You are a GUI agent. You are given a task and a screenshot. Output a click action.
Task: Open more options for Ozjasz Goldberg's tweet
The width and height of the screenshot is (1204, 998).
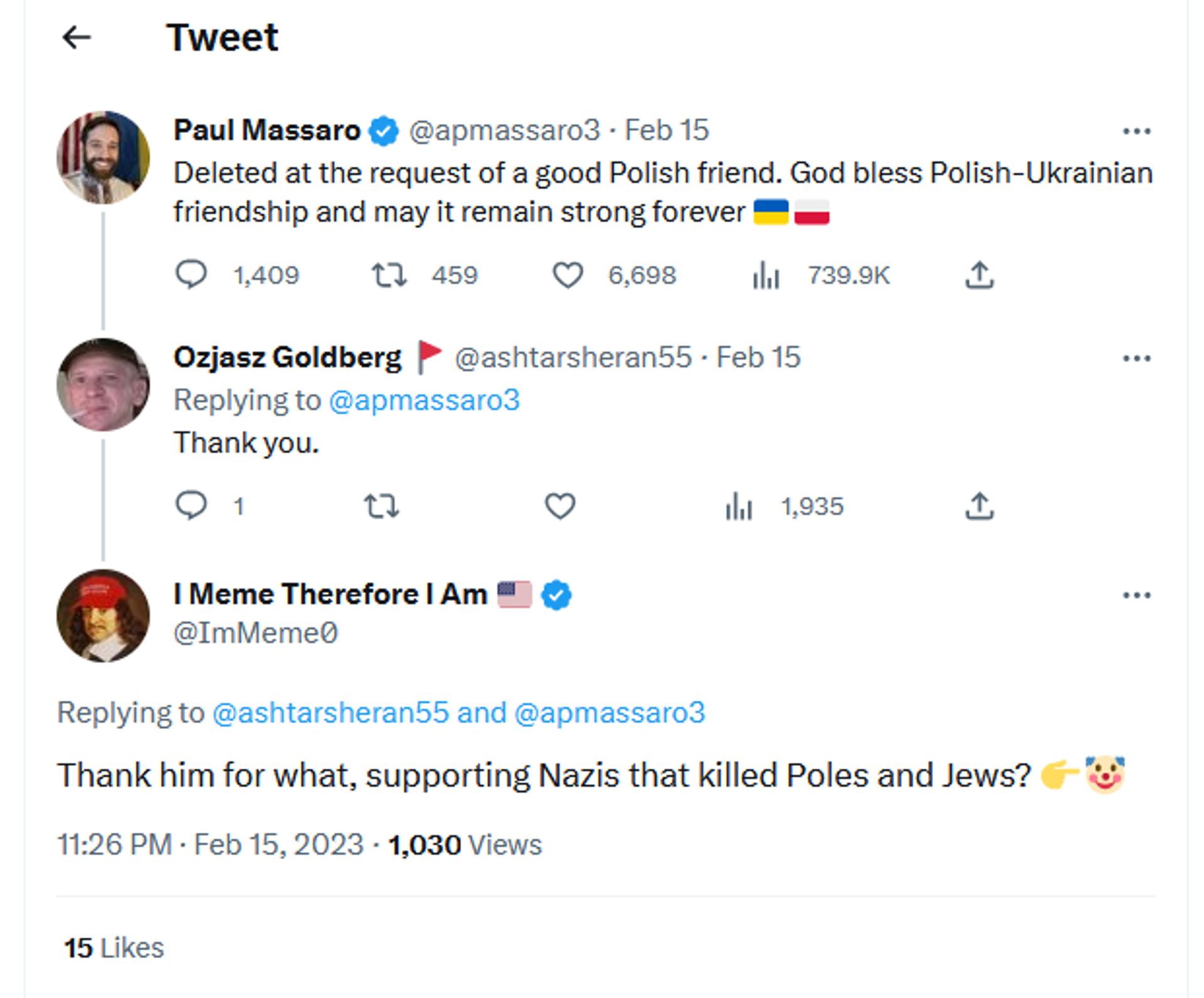point(1136,358)
